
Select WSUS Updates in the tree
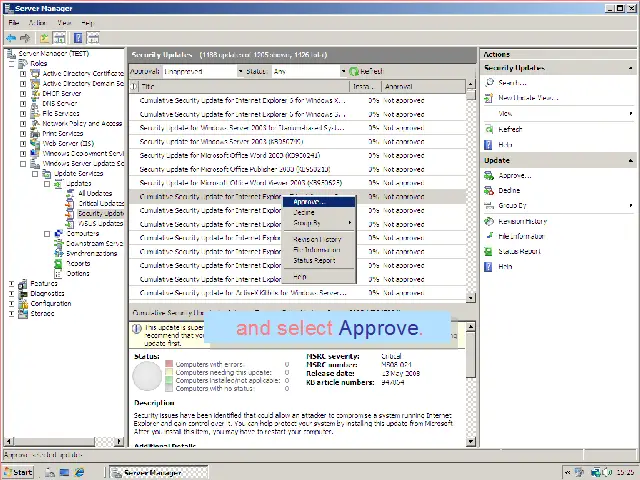click(100, 224)
